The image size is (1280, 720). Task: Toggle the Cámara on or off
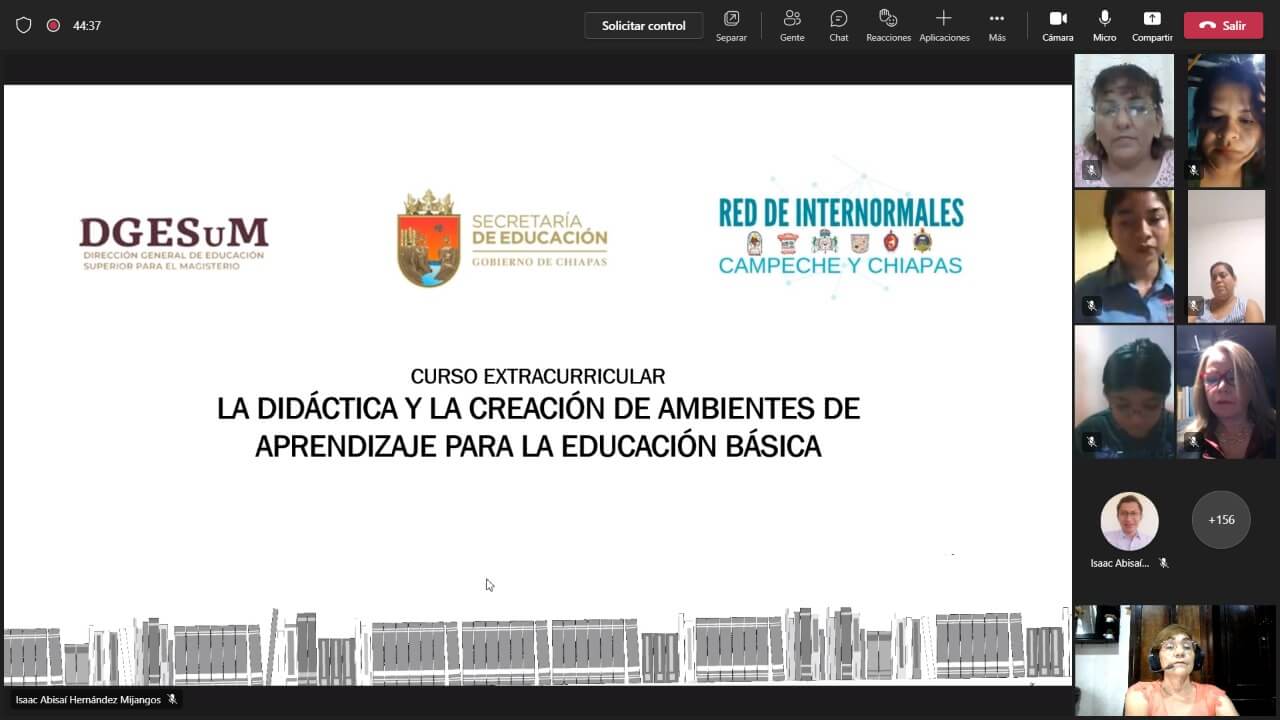[x=1057, y=25]
